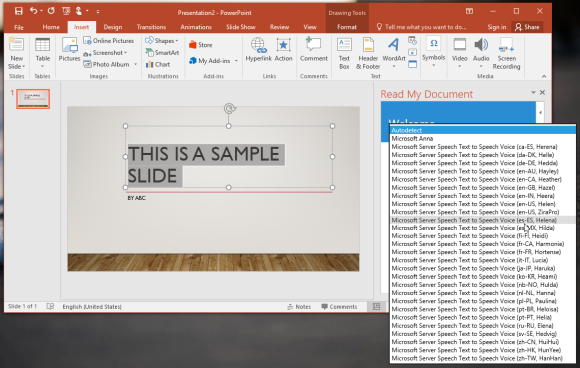Switch to the Slide Show tab
This screenshot has width=580, height=368.
point(241,27)
